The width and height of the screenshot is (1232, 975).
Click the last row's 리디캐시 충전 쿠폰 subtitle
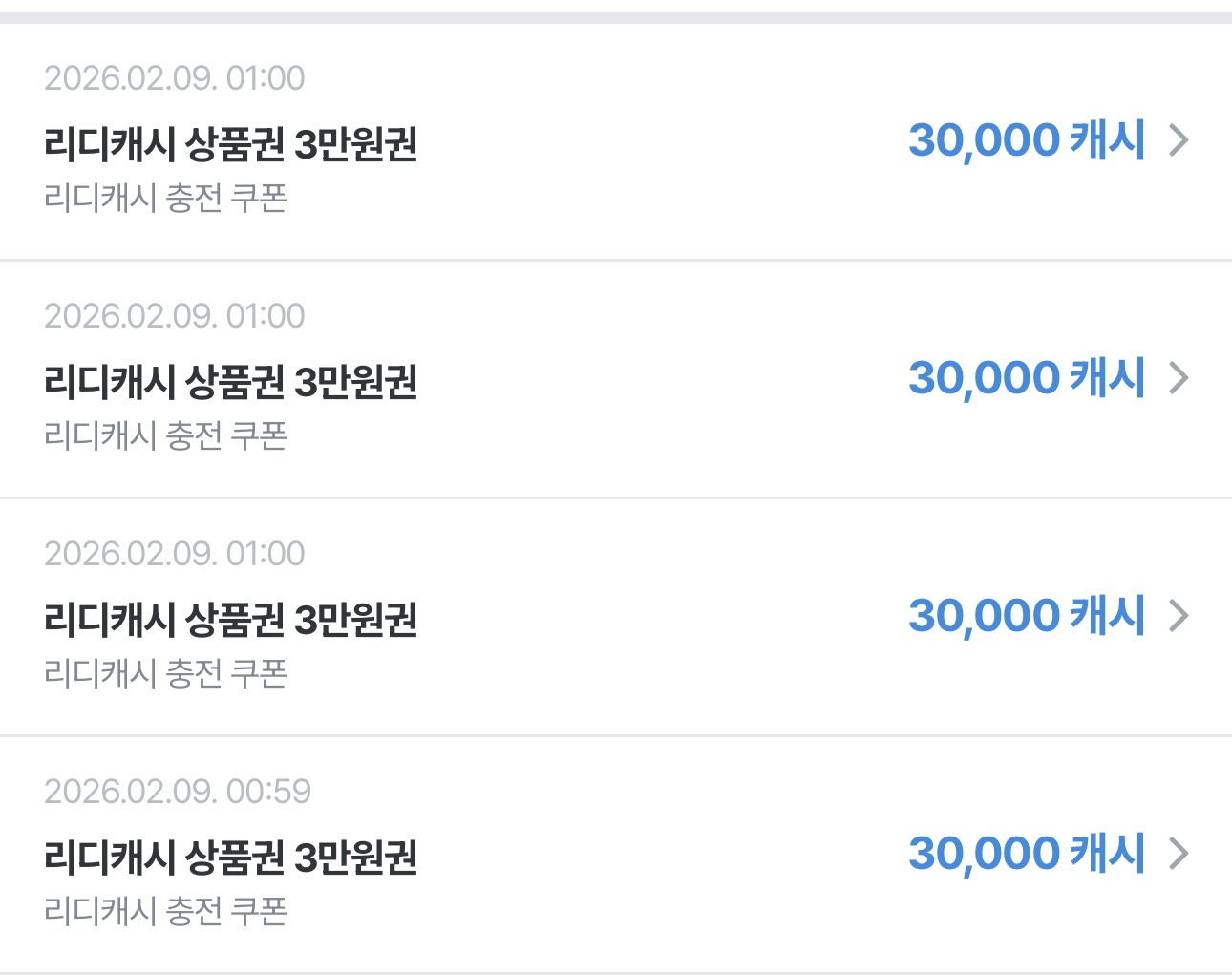165,912
